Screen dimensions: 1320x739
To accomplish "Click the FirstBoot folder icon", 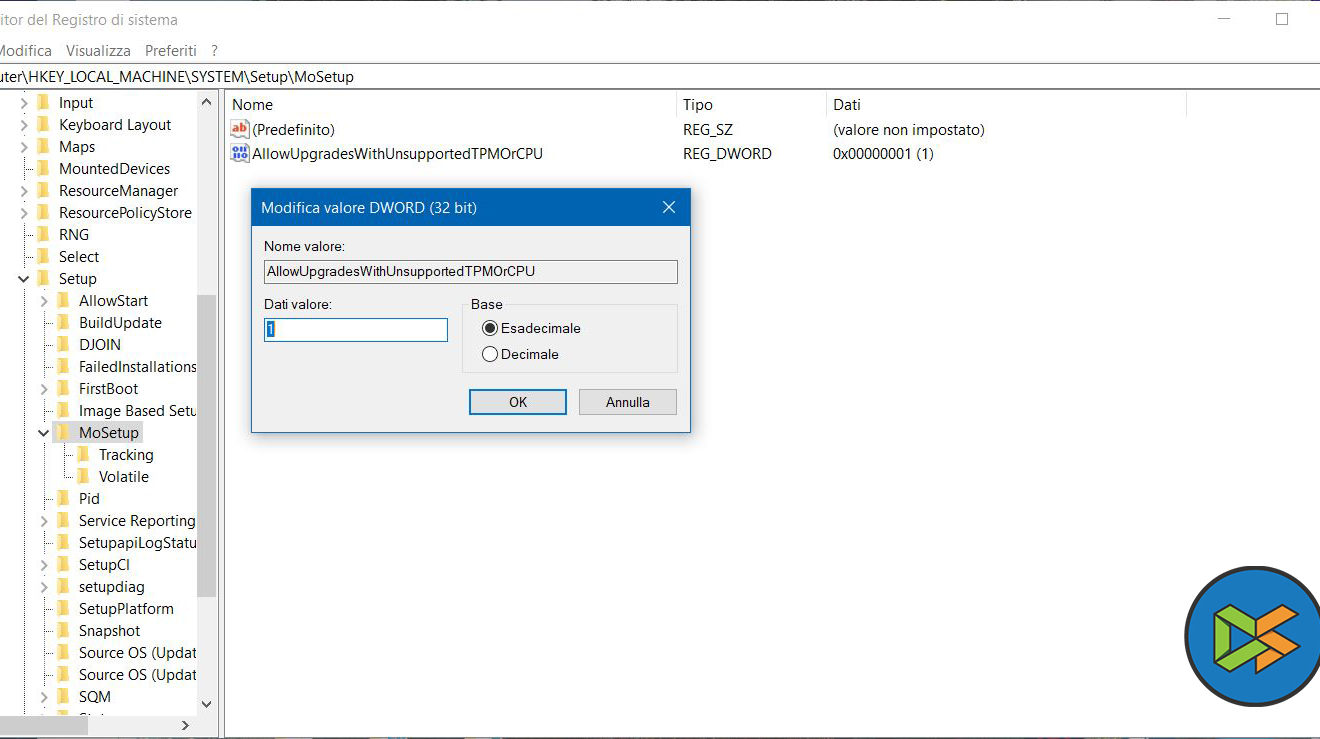I will (63, 388).
